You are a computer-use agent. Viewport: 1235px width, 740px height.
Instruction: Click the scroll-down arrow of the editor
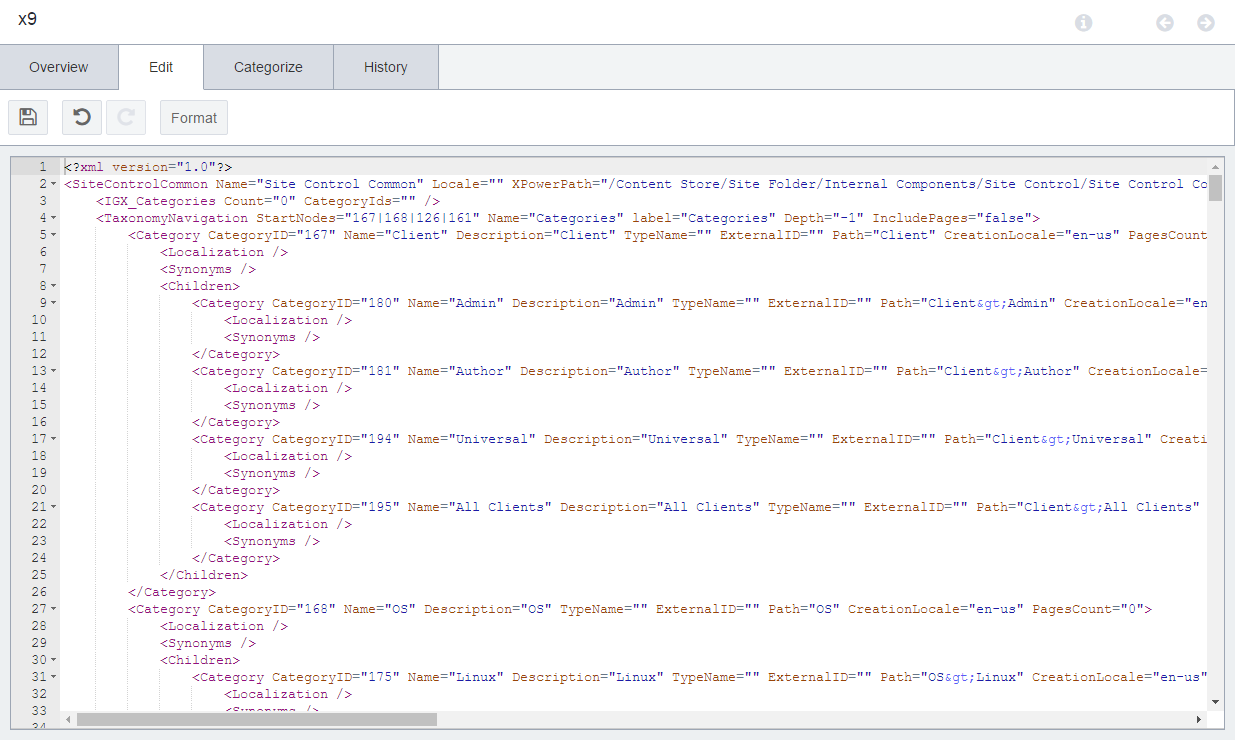tap(1215, 703)
